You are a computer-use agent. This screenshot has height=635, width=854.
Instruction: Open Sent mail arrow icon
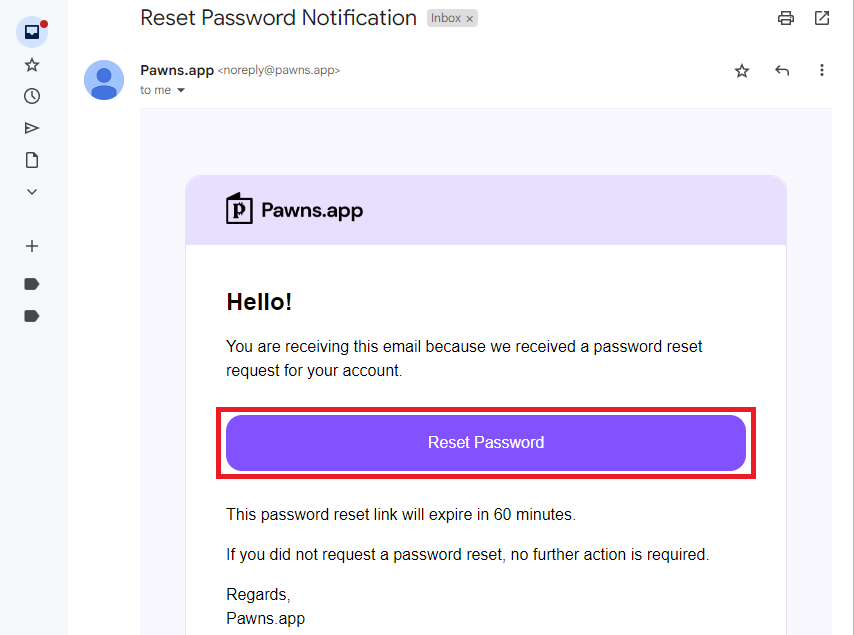coord(32,128)
